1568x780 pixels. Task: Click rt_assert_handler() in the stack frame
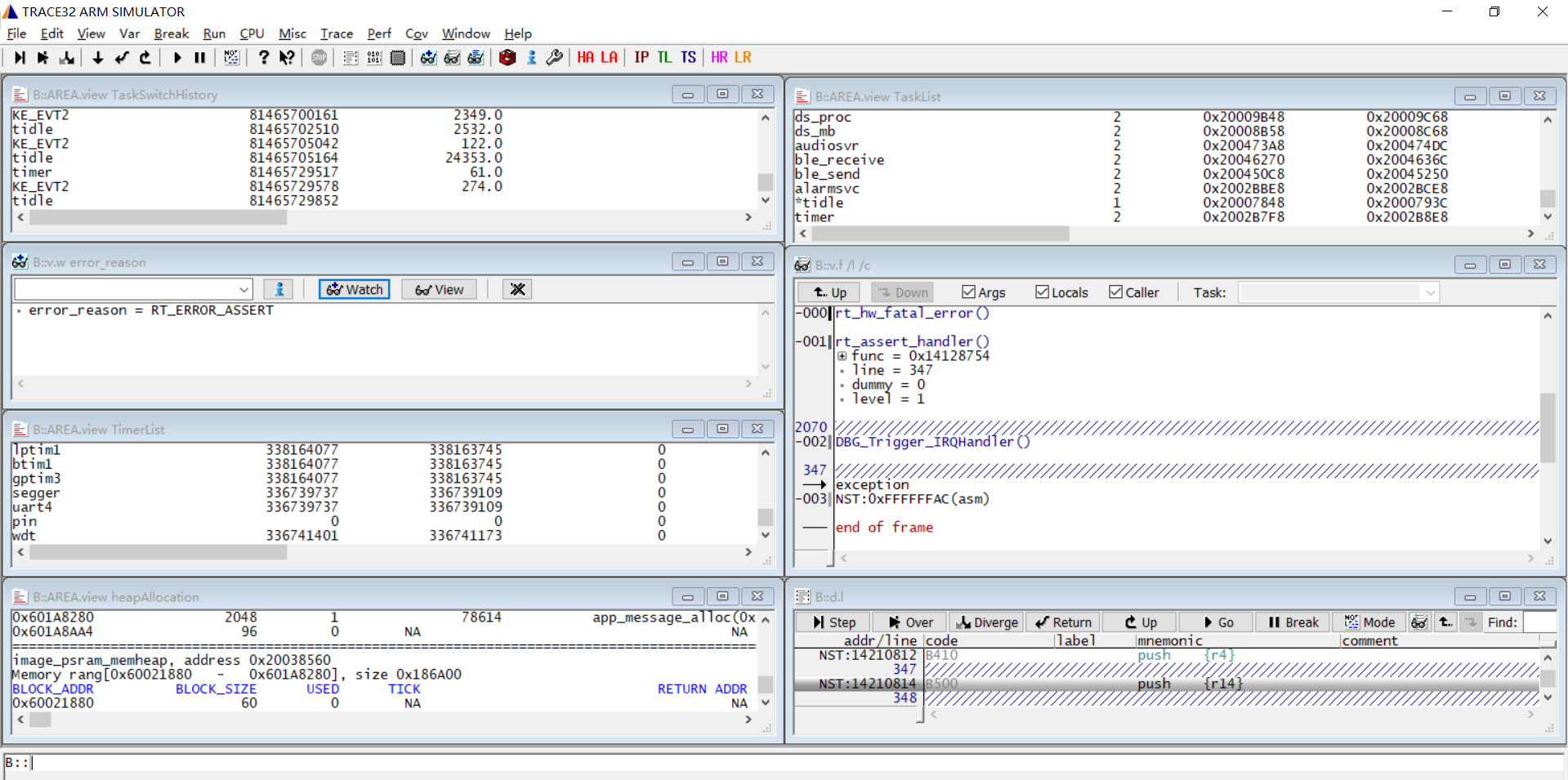(912, 341)
